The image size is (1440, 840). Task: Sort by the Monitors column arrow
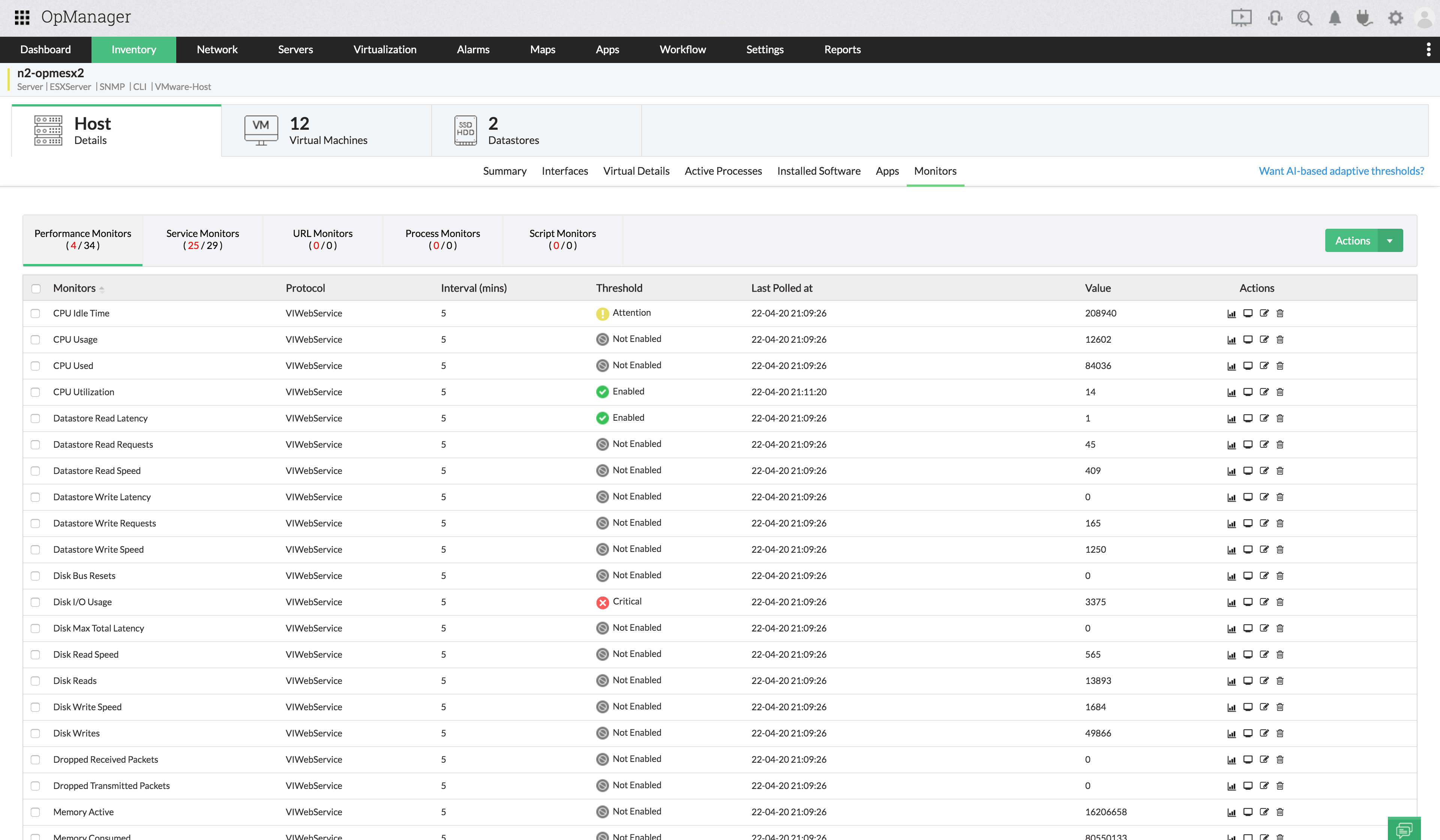pos(102,289)
